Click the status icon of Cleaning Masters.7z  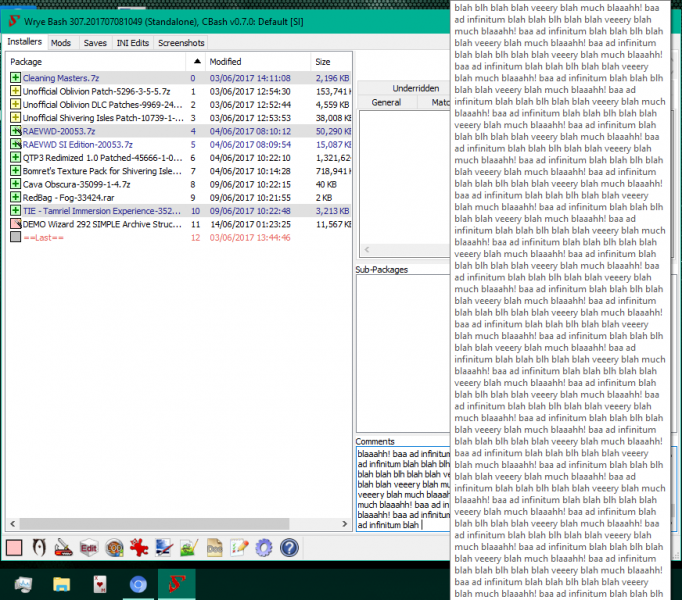click(x=16, y=78)
